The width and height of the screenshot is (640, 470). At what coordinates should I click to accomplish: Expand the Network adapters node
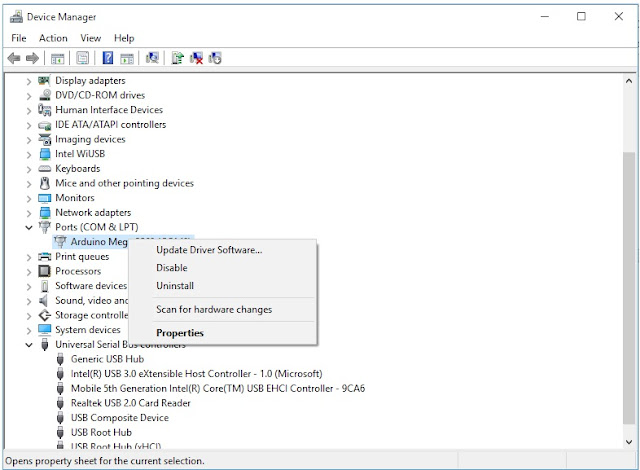click(29, 213)
